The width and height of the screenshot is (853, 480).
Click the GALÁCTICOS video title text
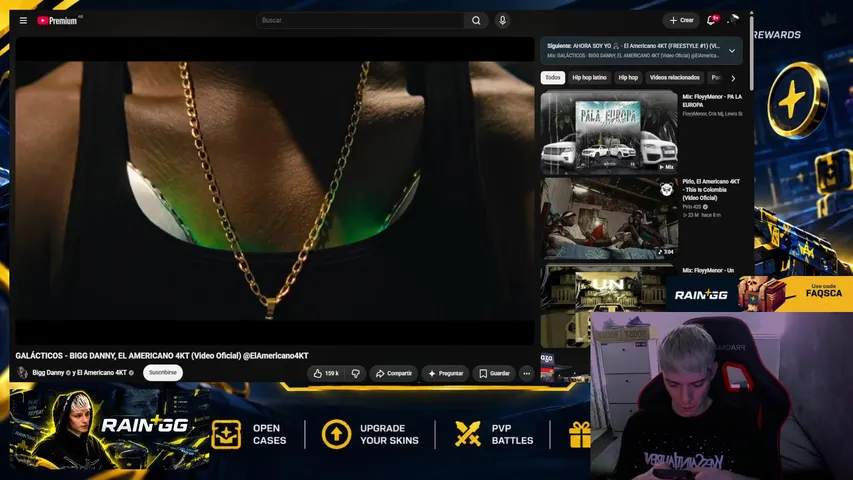tap(162, 355)
